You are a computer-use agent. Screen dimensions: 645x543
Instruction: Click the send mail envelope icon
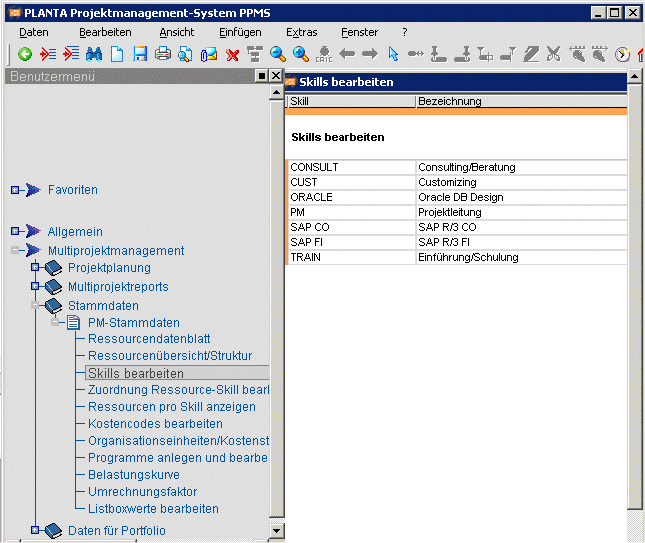[x=209, y=54]
